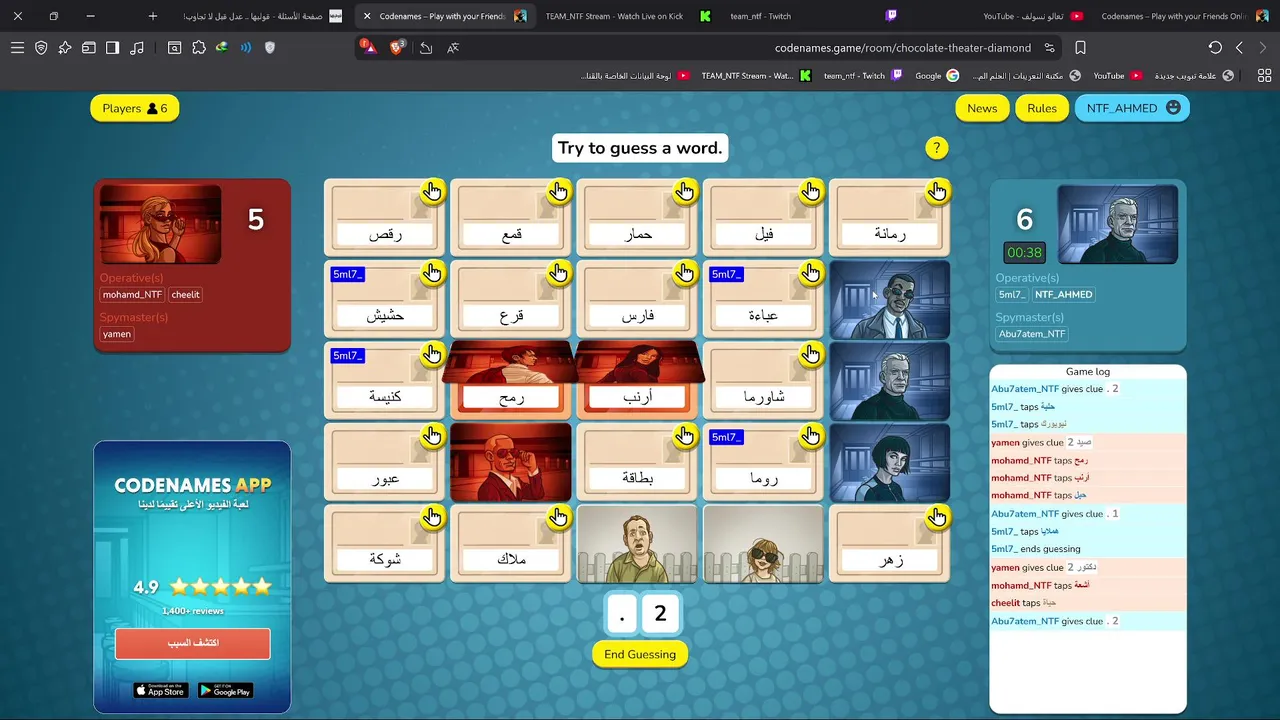Open browser extensions puzzle icon
This screenshot has height=720, width=1280.
(x=198, y=47)
